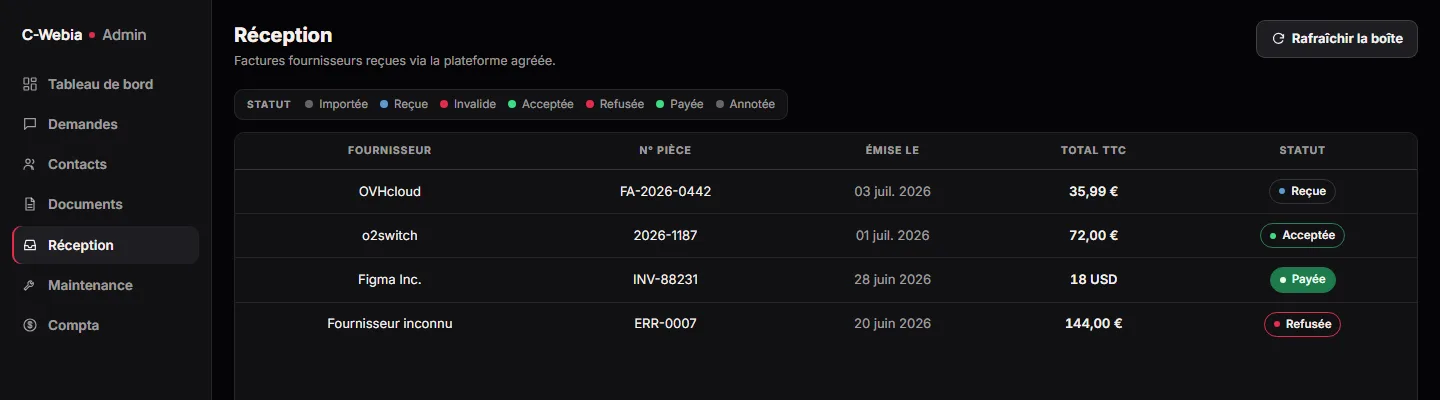
Task: Select the o2switch invoice number 2026-1187
Action: click(x=665, y=236)
